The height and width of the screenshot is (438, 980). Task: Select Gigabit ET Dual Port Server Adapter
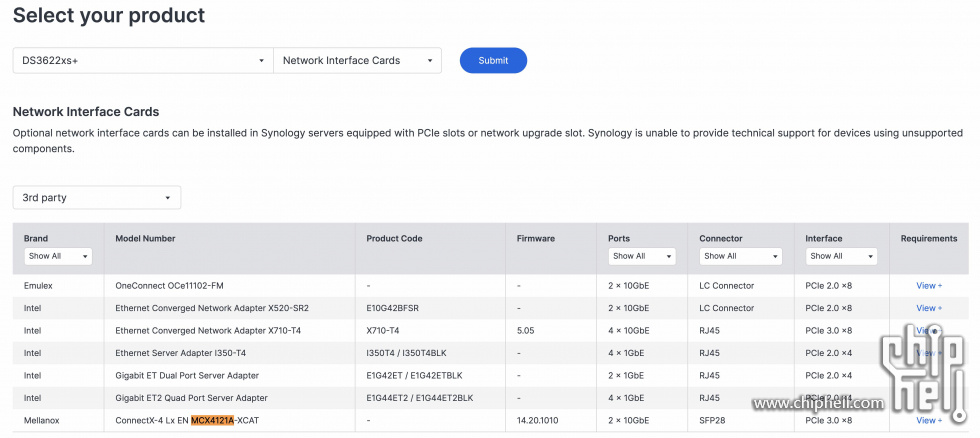[x=187, y=376]
